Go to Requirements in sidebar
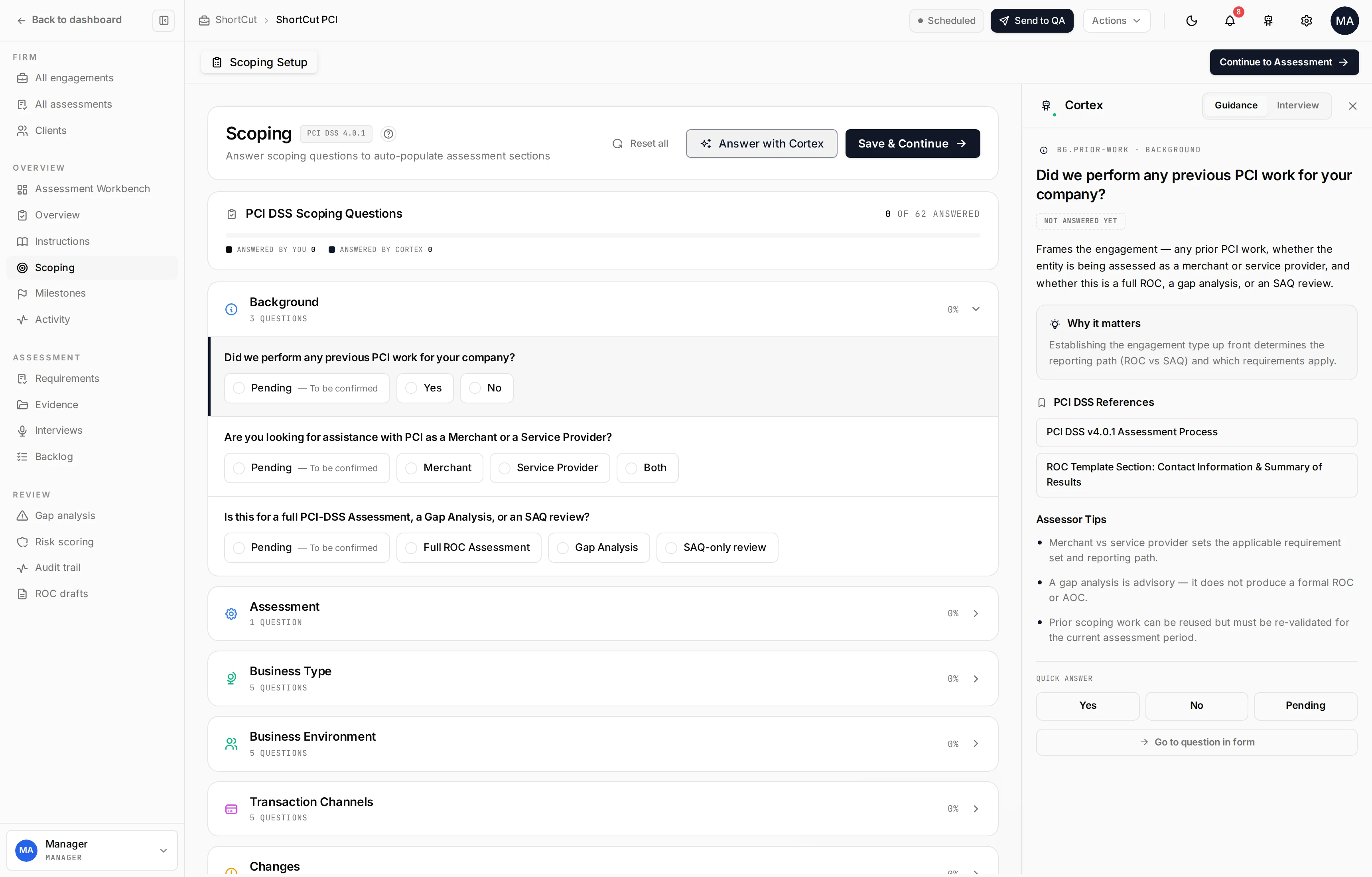Viewport: 1372px width, 877px height. coord(92,379)
